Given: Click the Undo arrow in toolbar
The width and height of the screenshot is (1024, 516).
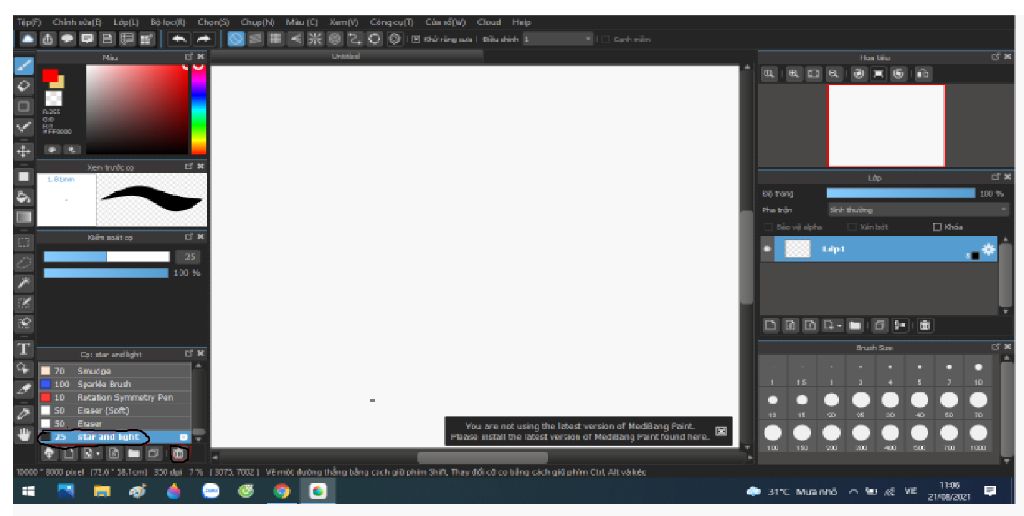Looking at the screenshot, I should tap(178, 39).
